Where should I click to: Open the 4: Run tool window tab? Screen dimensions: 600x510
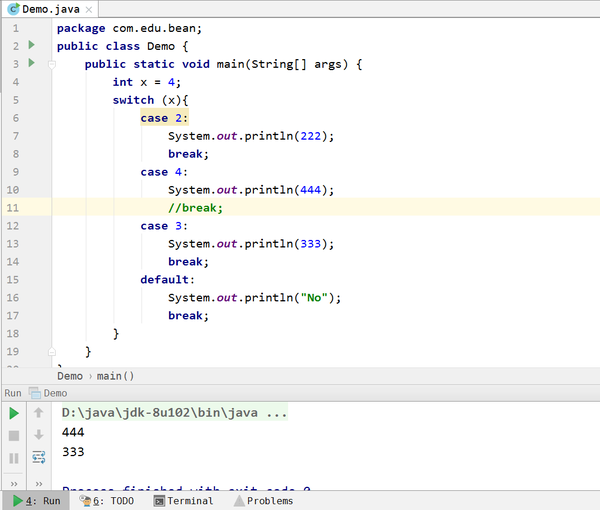pyautogui.click(x=36, y=501)
